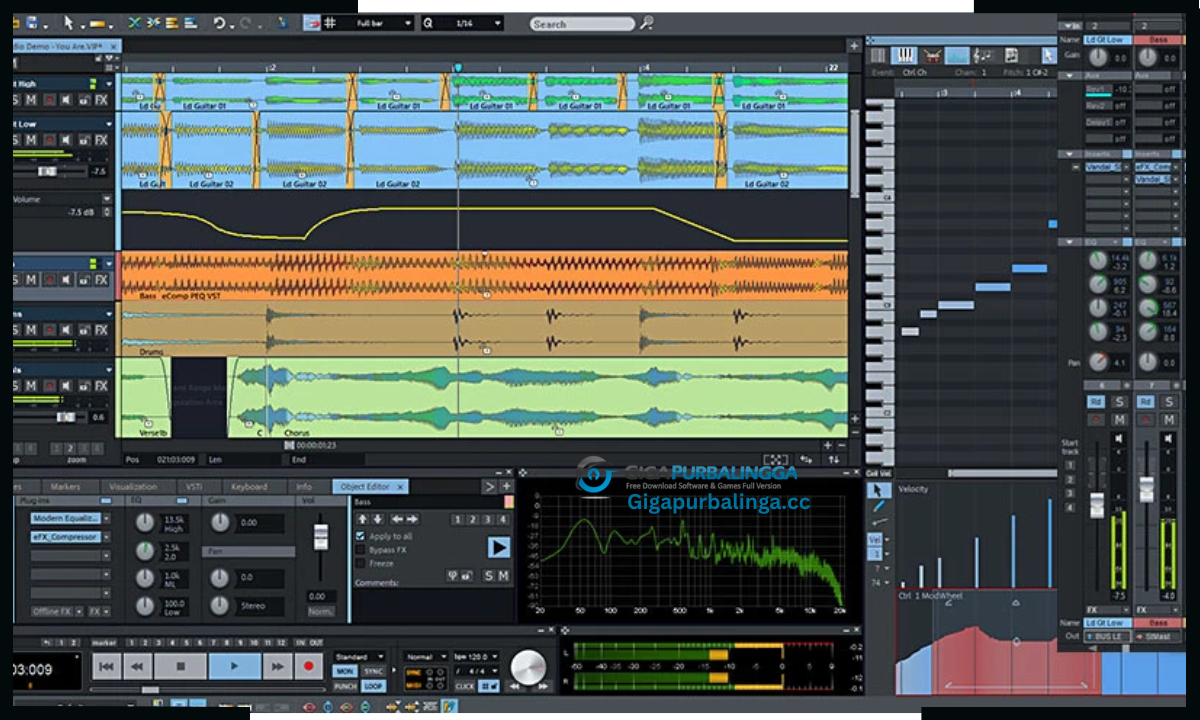
Task: Switch to the Info tab
Action: (x=304, y=487)
